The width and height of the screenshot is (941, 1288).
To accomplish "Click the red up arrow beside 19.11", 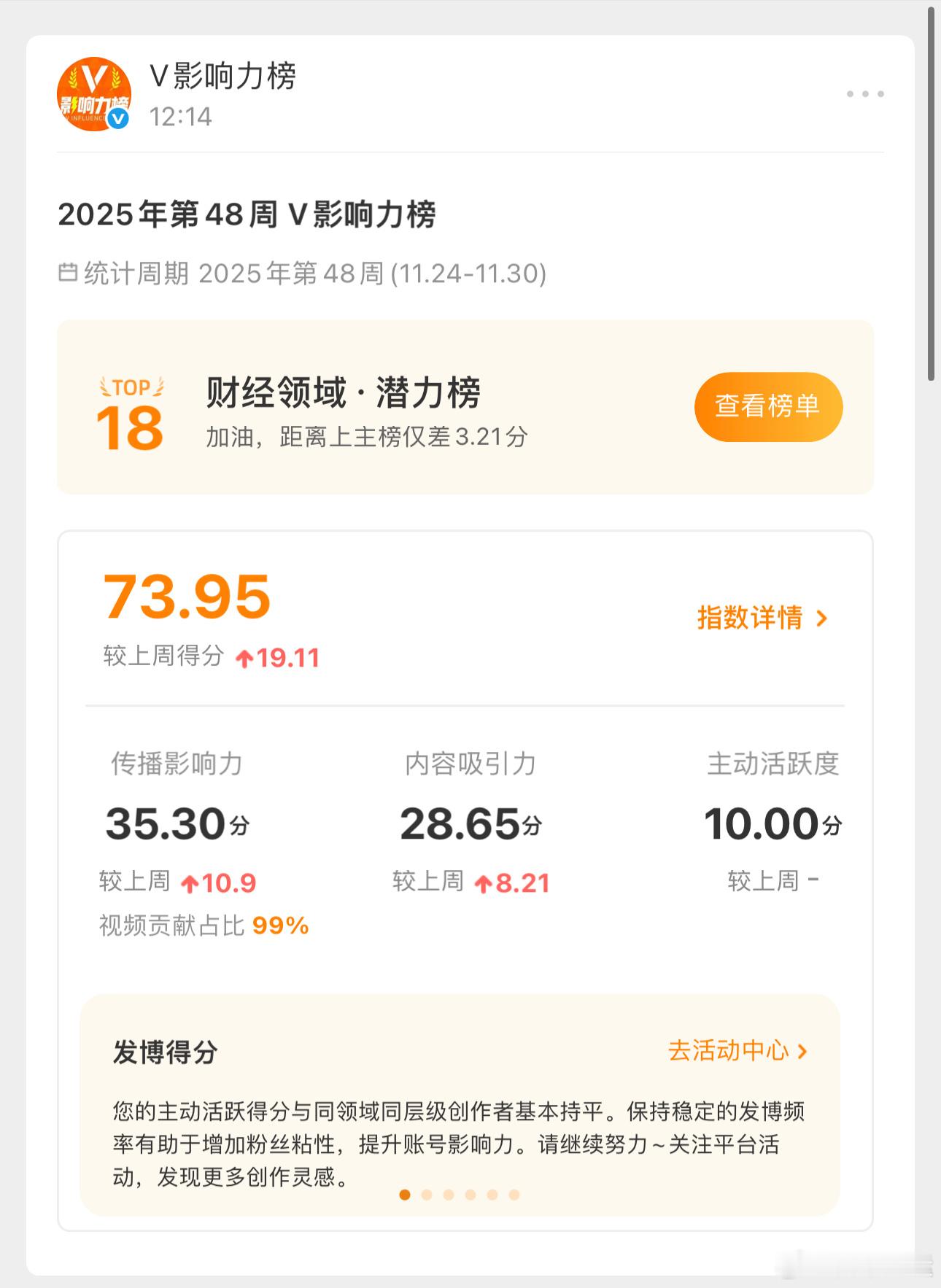I will coord(244,659).
